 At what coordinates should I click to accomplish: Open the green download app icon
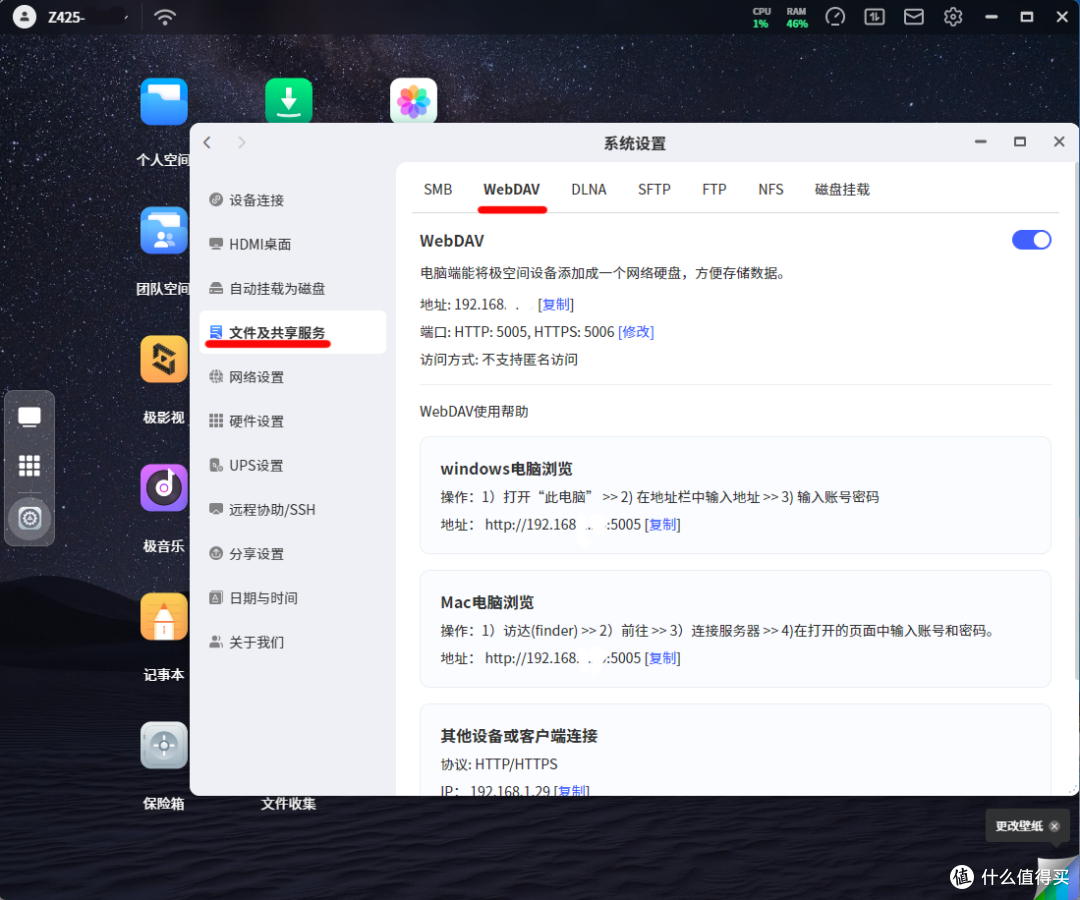pyautogui.click(x=289, y=101)
